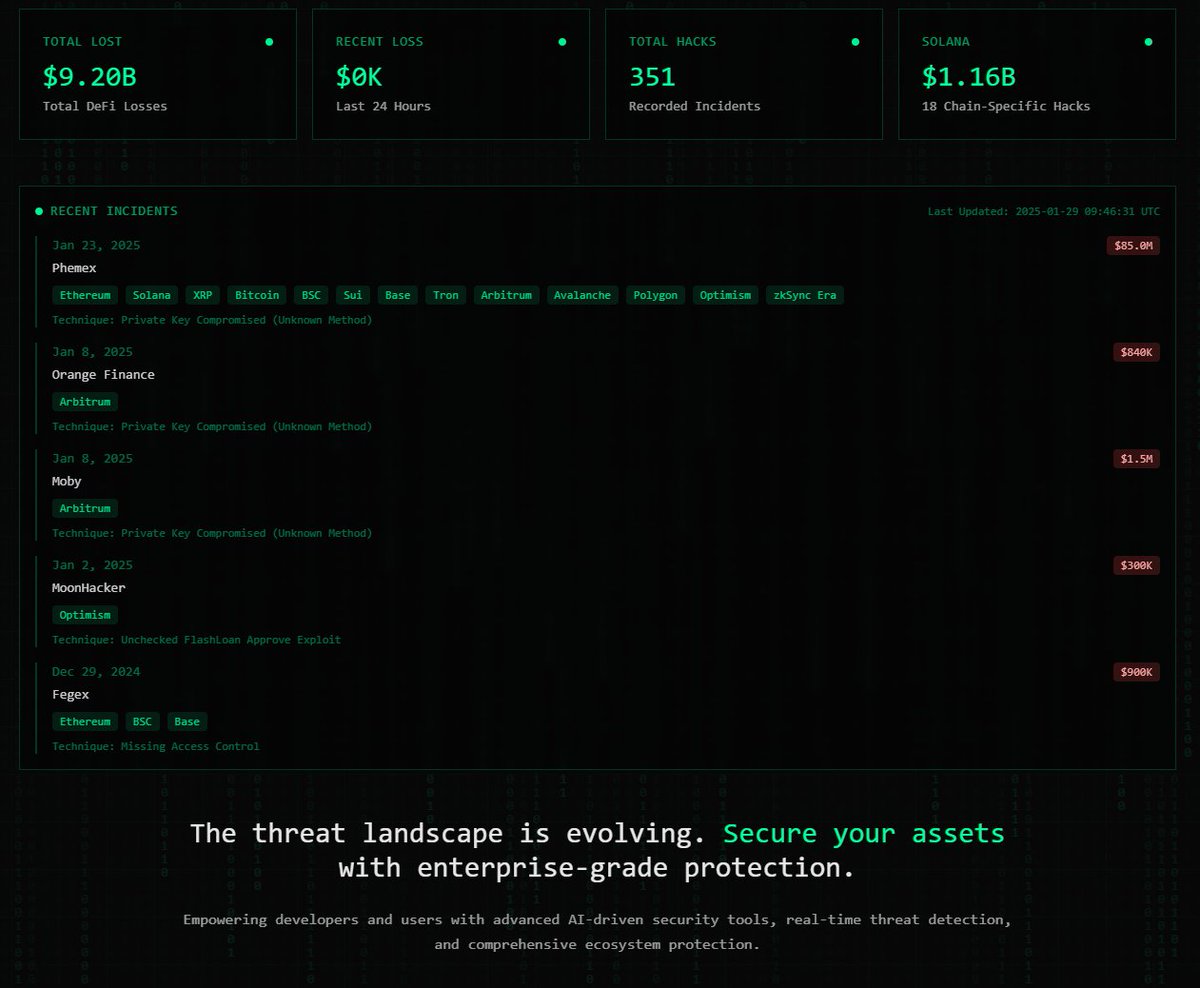Select the Arbitrum tag under Orange Finance

(x=85, y=402)
